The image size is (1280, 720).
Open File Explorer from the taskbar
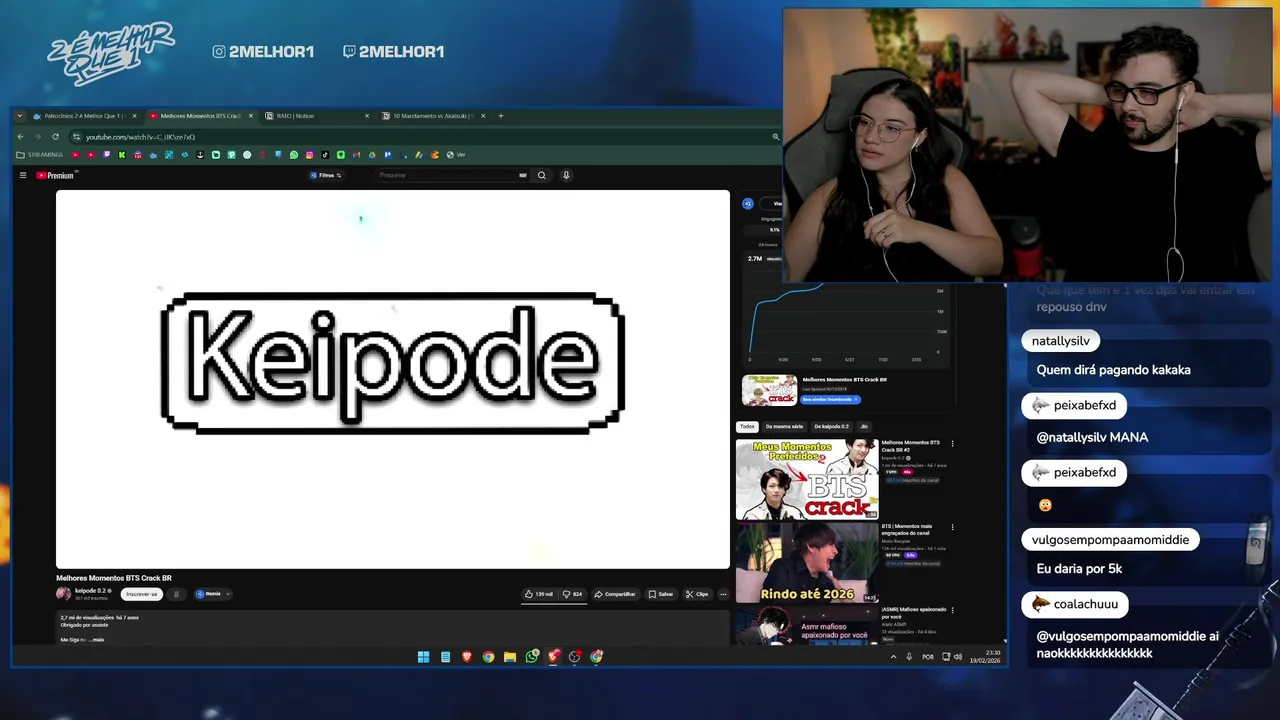510,657
